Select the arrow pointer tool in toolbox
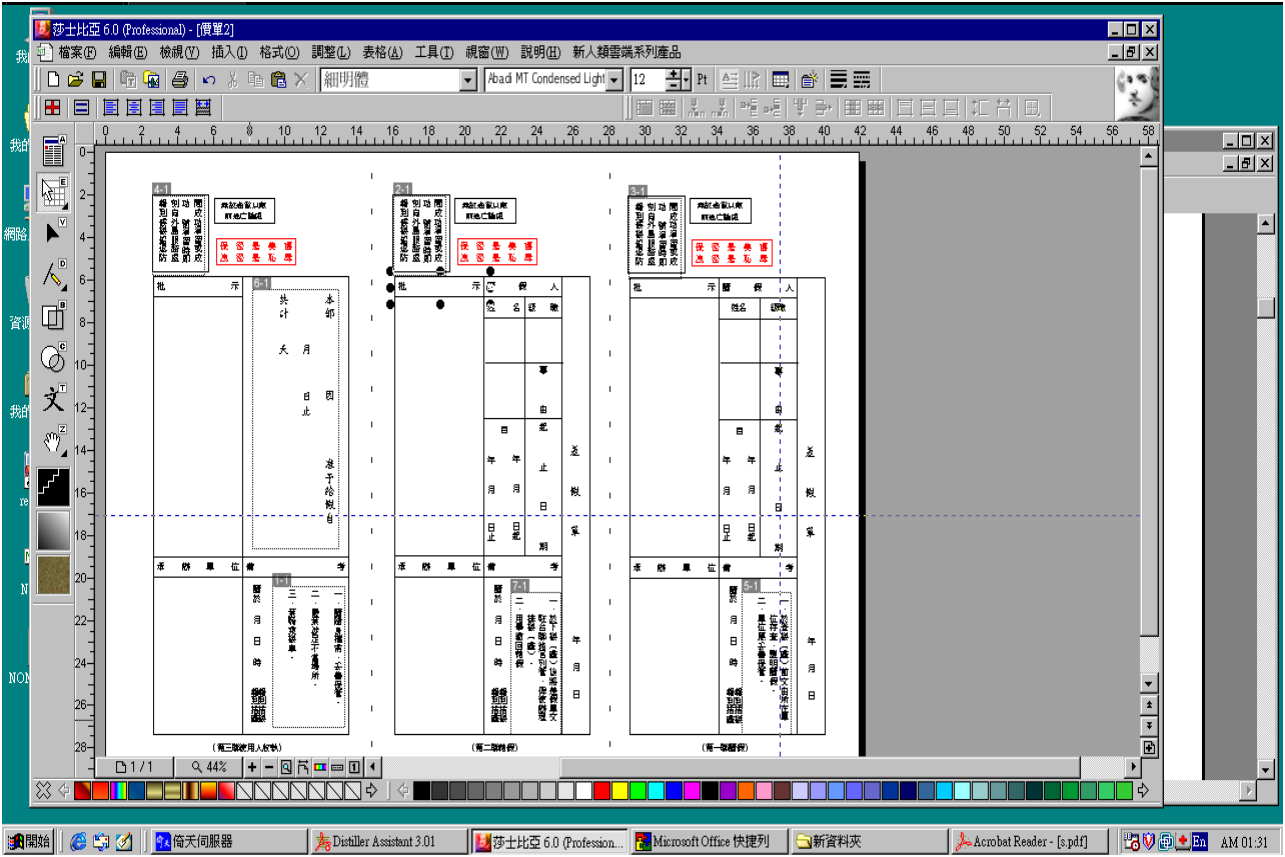This screenshot has height=857, width=1285. (54, 233)
